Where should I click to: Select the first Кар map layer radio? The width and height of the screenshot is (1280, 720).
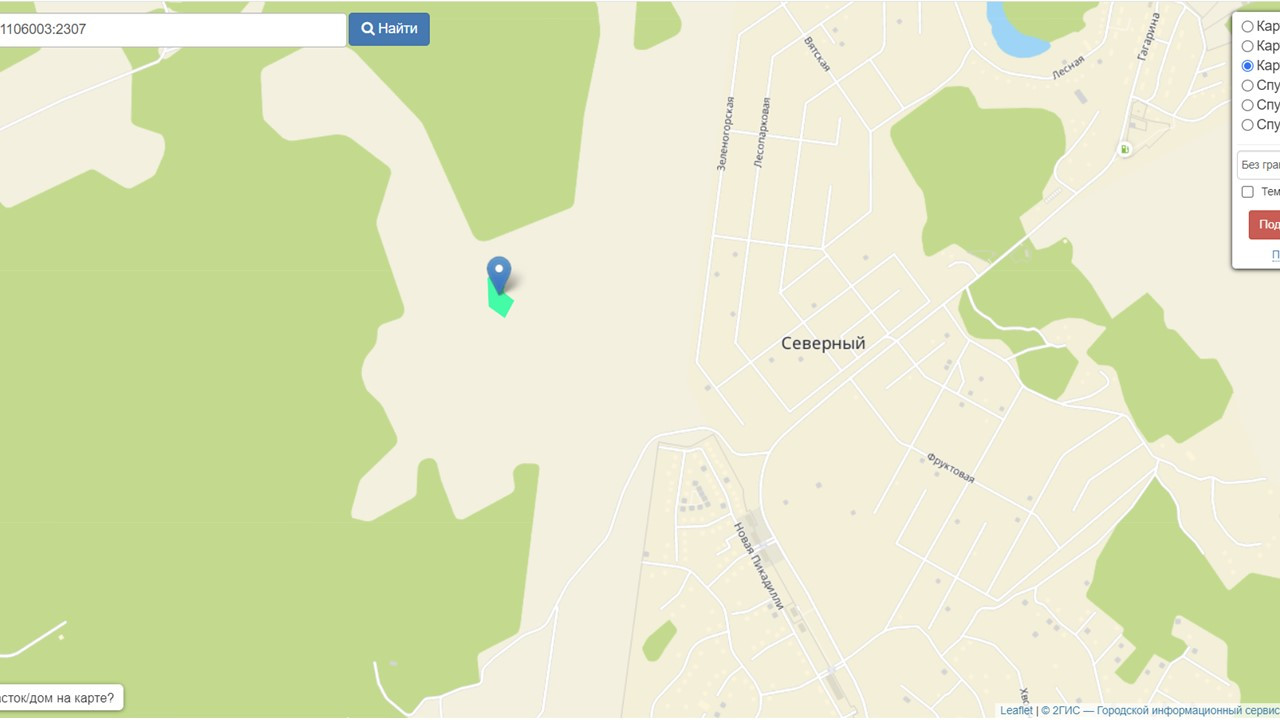[1247, 26]
